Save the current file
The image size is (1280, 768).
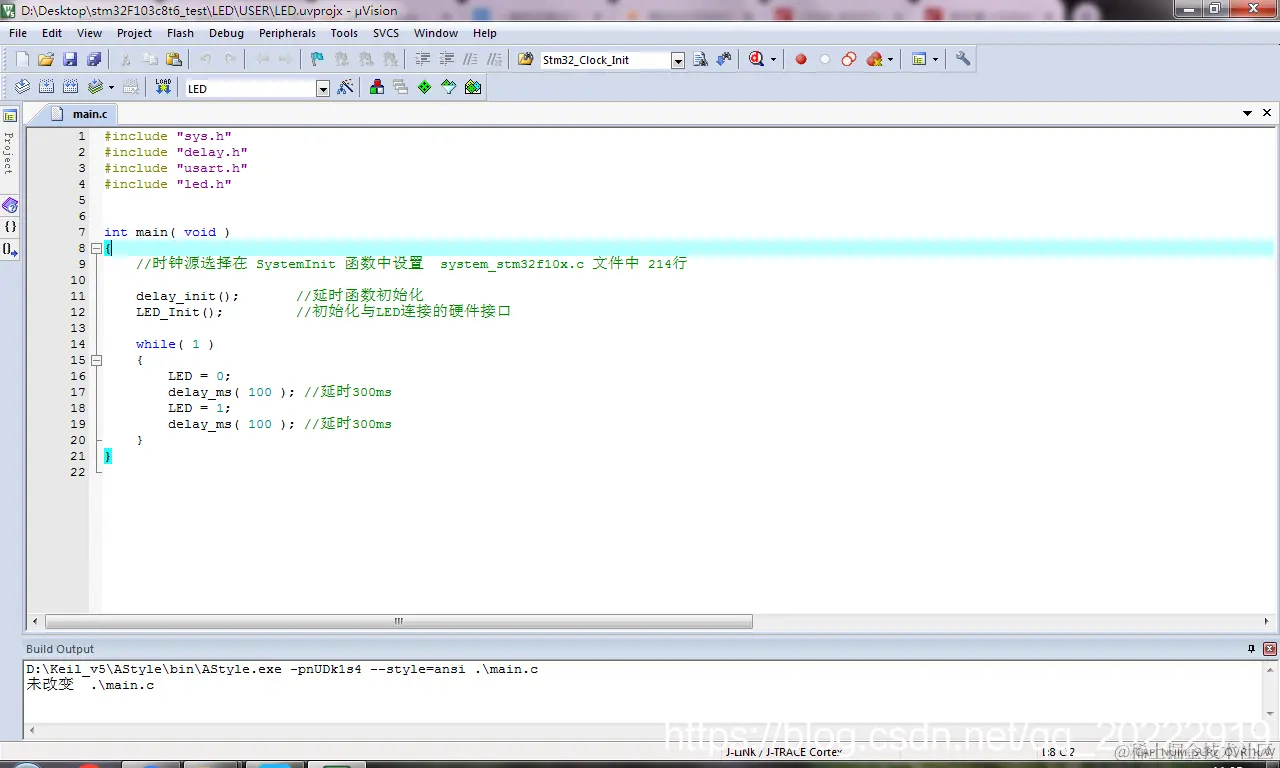(70, 60)
